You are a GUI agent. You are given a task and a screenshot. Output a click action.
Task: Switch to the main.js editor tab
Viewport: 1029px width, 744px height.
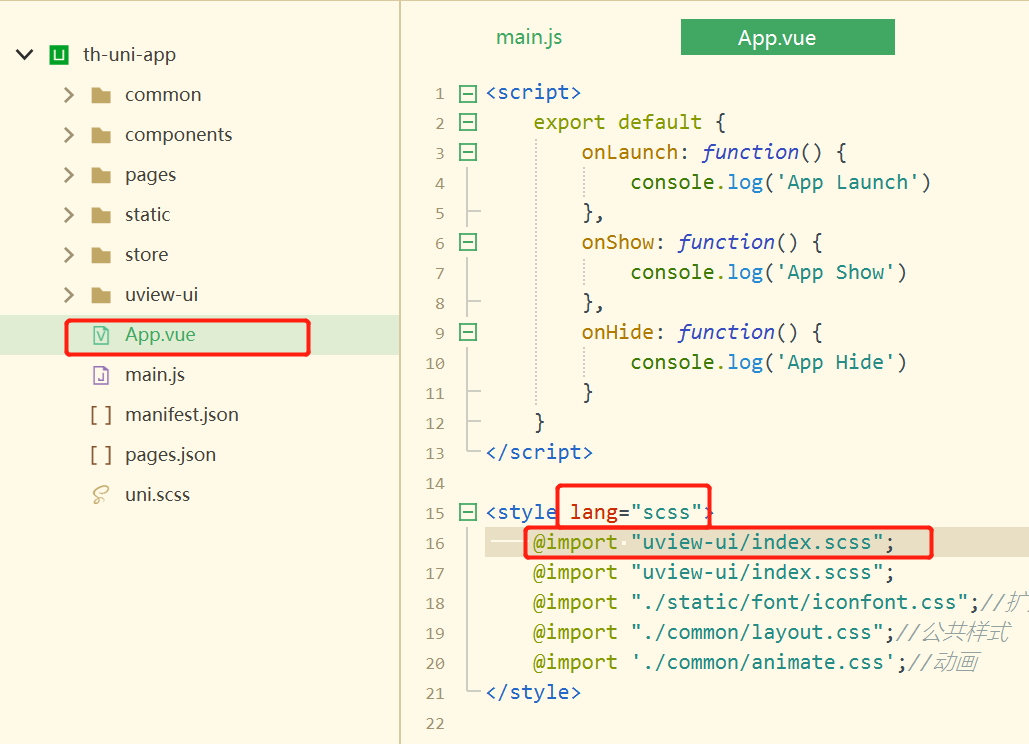coord(529,37)
